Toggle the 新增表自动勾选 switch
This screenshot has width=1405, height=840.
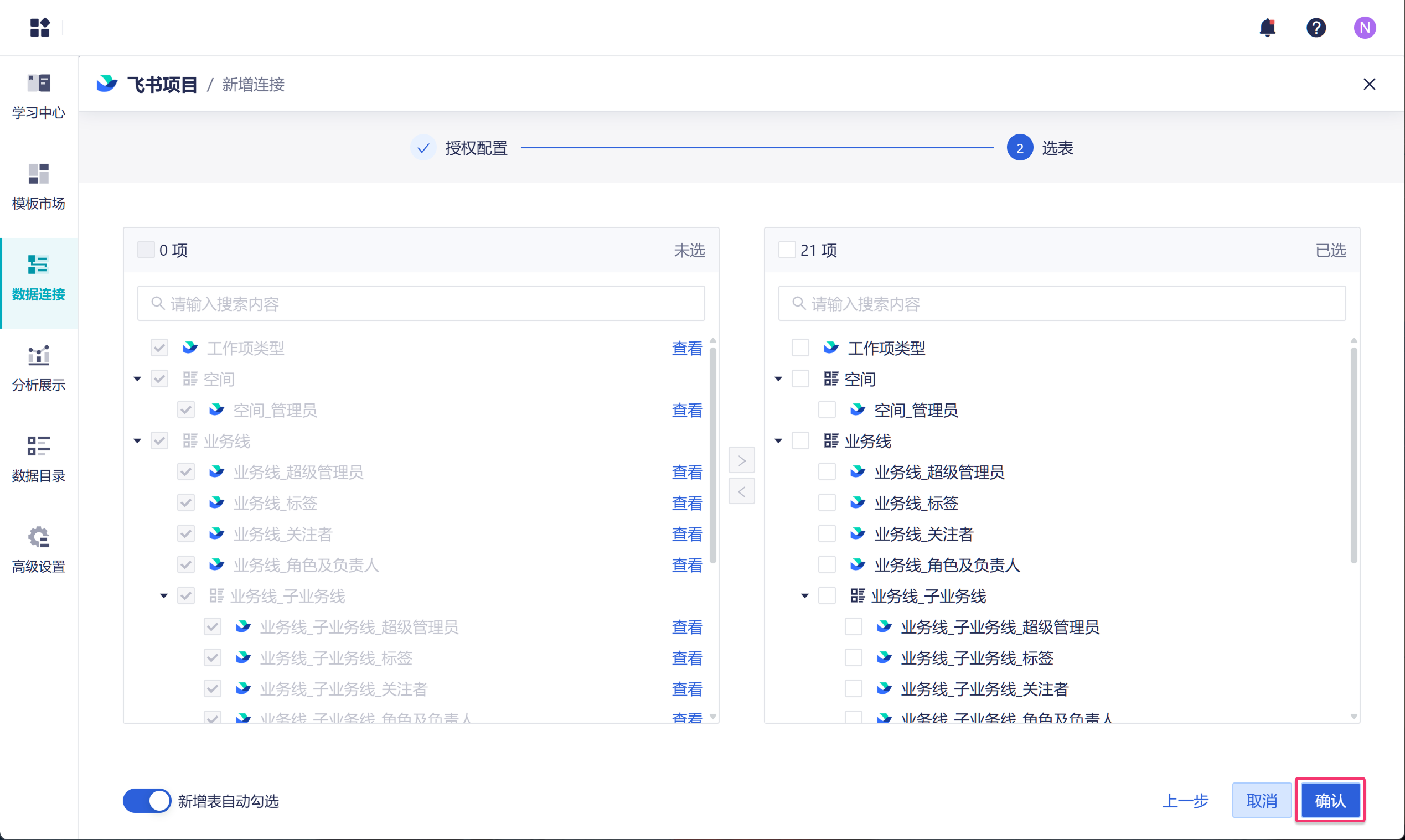[x=147, y=800]
